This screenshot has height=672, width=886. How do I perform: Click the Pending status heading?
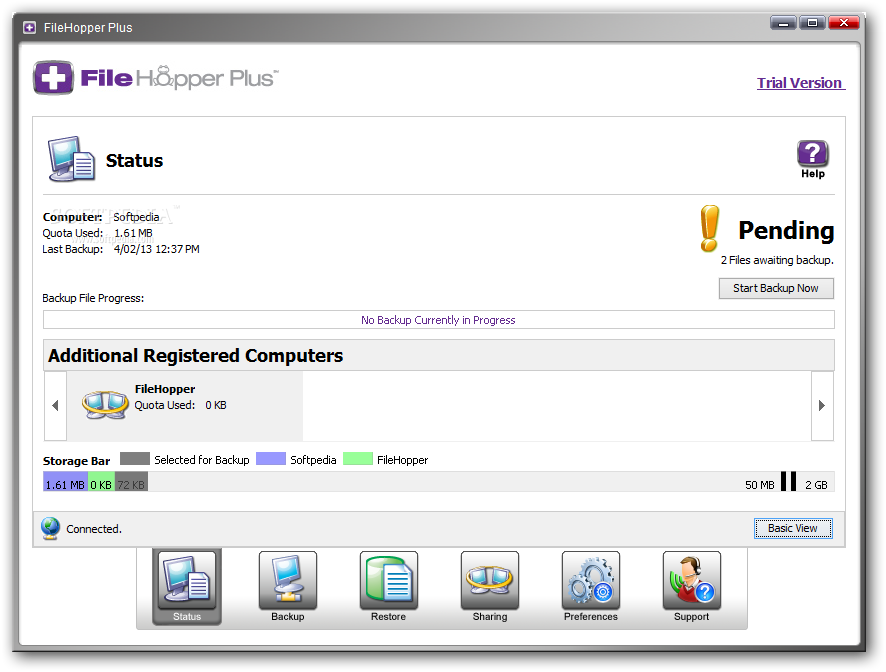[x=786, y=231]
